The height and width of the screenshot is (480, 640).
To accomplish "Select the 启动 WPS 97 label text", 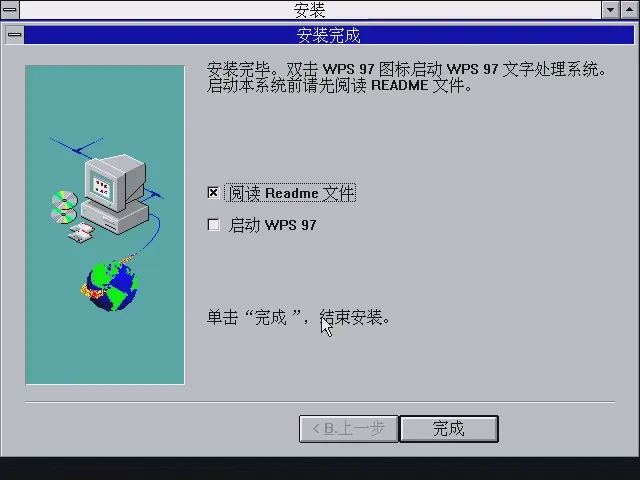I will click(x=272, y=225).
